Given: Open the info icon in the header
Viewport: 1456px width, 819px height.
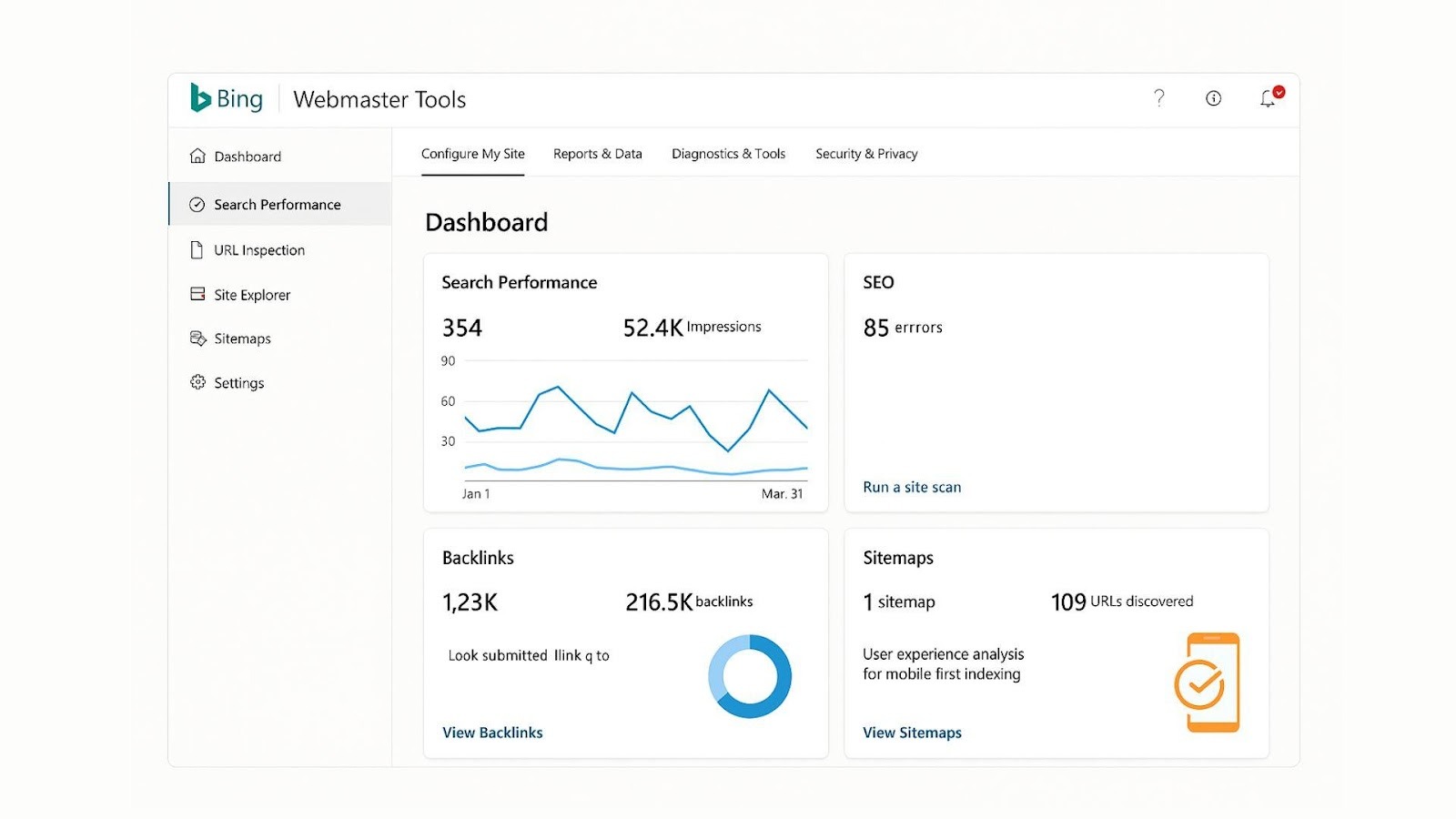Looking at the screenshot, I should (x=1213, y=97).
